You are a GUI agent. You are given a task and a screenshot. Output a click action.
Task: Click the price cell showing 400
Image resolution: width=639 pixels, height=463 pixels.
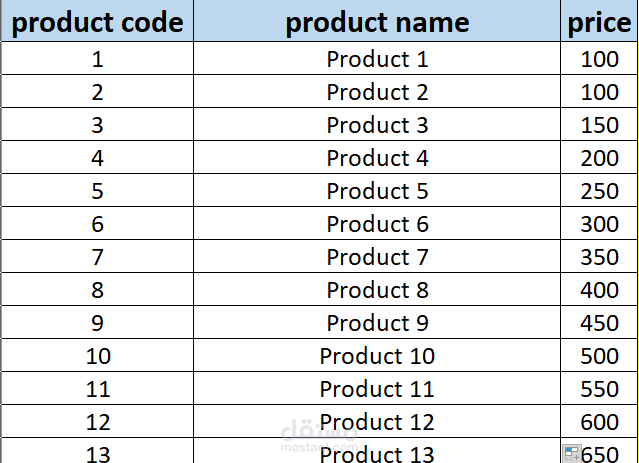click(599, 290)
